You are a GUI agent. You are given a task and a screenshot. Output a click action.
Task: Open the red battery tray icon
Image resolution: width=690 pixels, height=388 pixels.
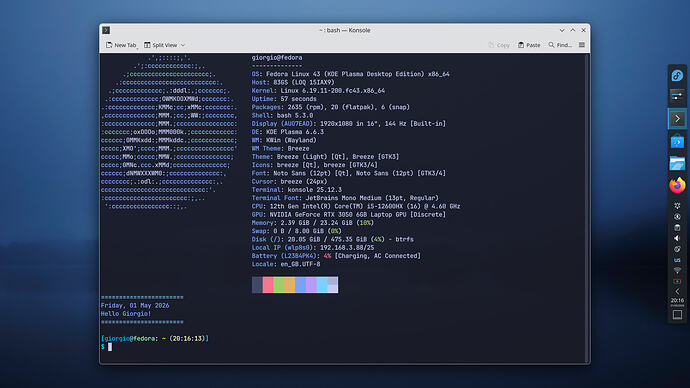click(x=677, y=281)
